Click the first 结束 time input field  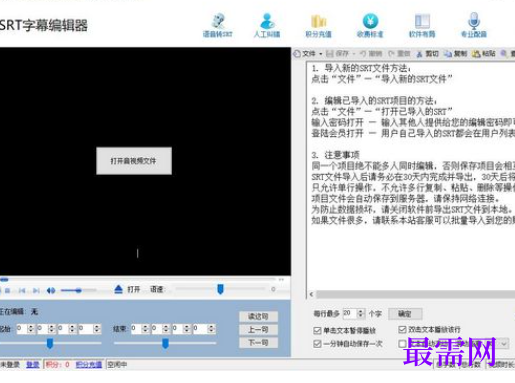[136, 329]
